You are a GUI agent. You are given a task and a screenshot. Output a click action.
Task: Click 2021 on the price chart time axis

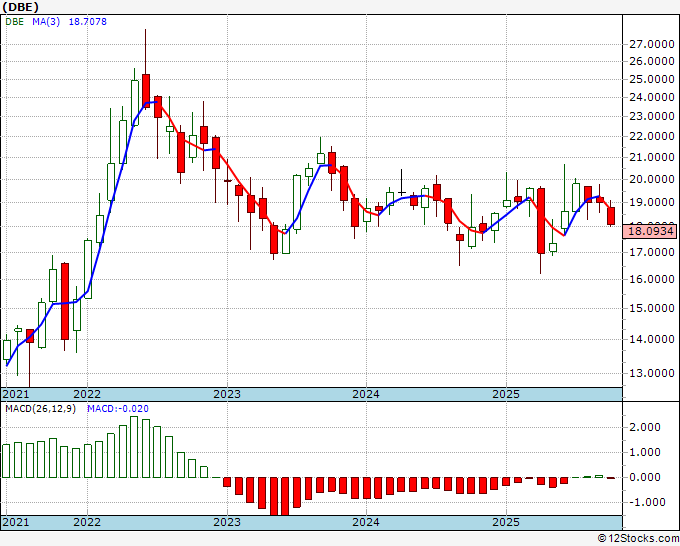(16, 394)
